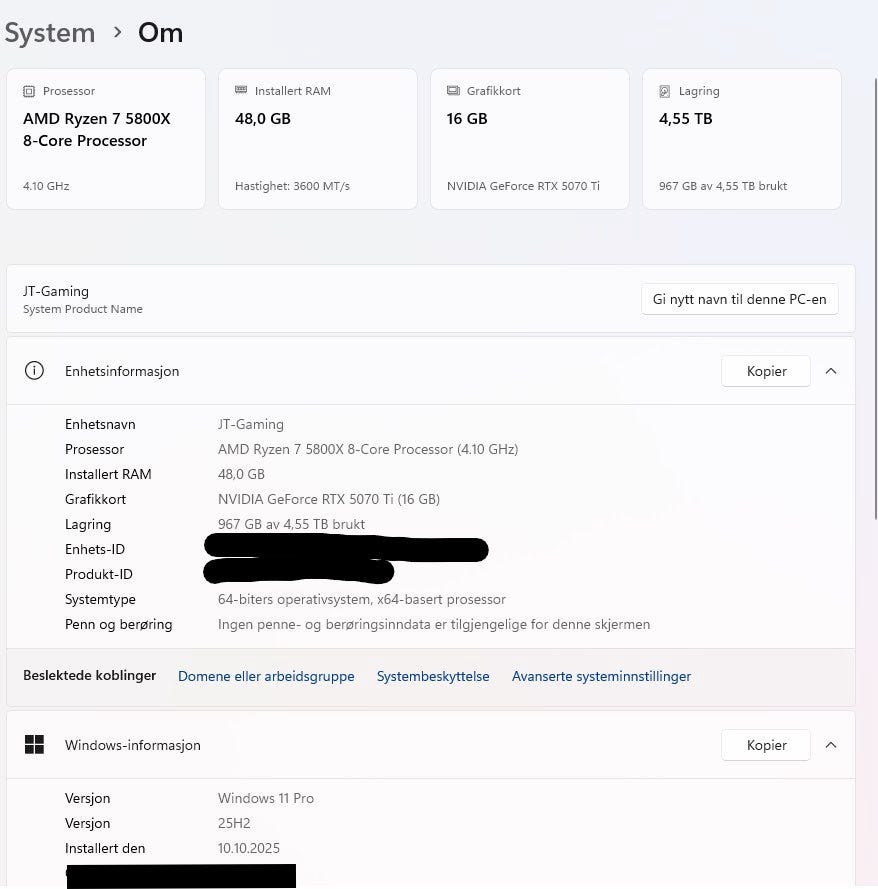The image size is (878, 889).
Task: Click '10.10.2025' install date value
Action: pyautogui.click(x=249, y=848)
